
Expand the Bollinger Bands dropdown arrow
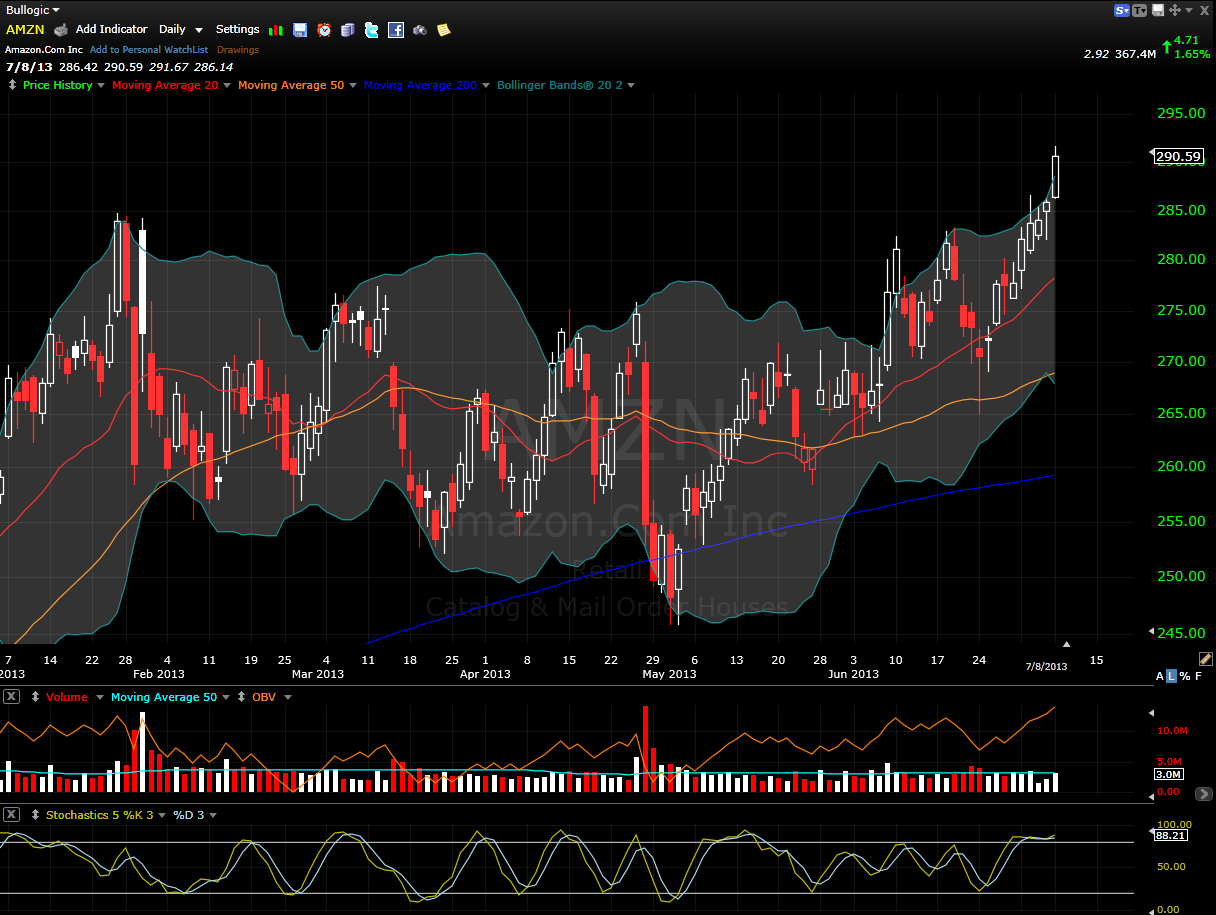(631, 86)
